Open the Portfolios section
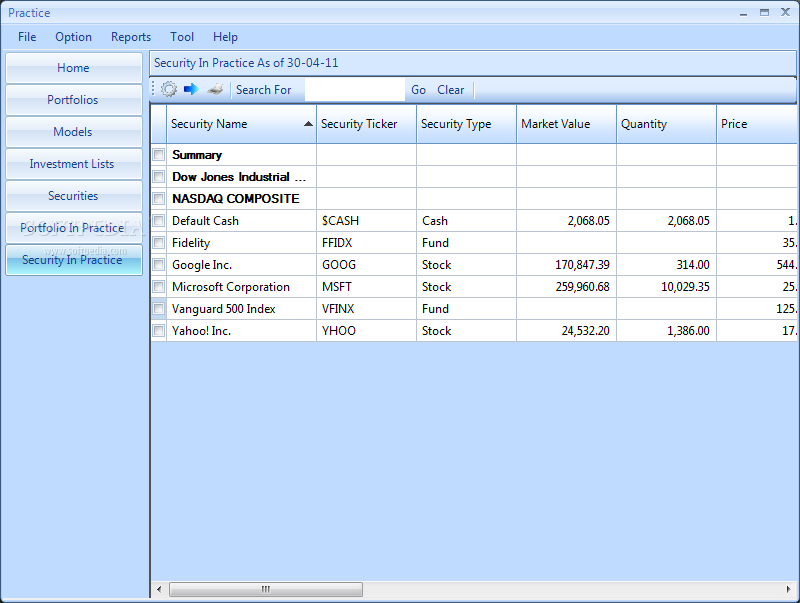The height and width of the screenshot is (603, 800). tap(73, 100)
